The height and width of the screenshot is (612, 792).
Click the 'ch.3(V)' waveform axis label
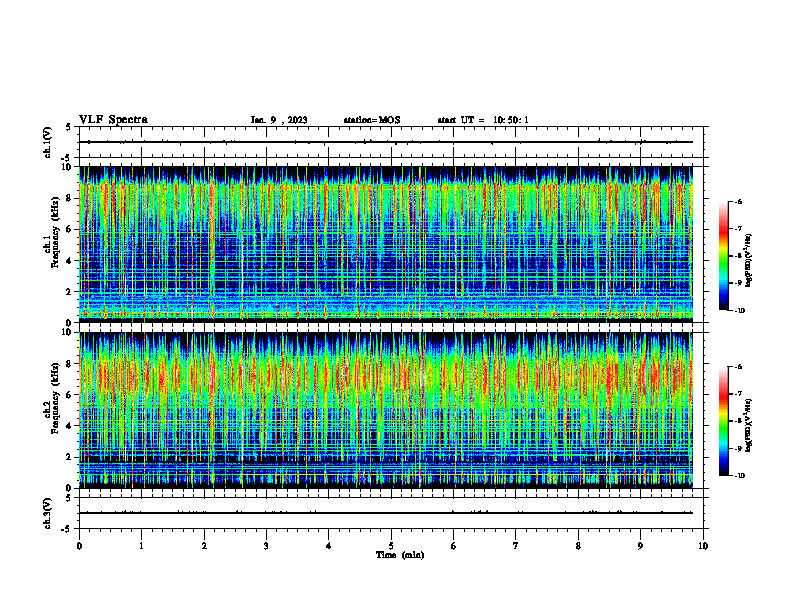tap(48, 513)
